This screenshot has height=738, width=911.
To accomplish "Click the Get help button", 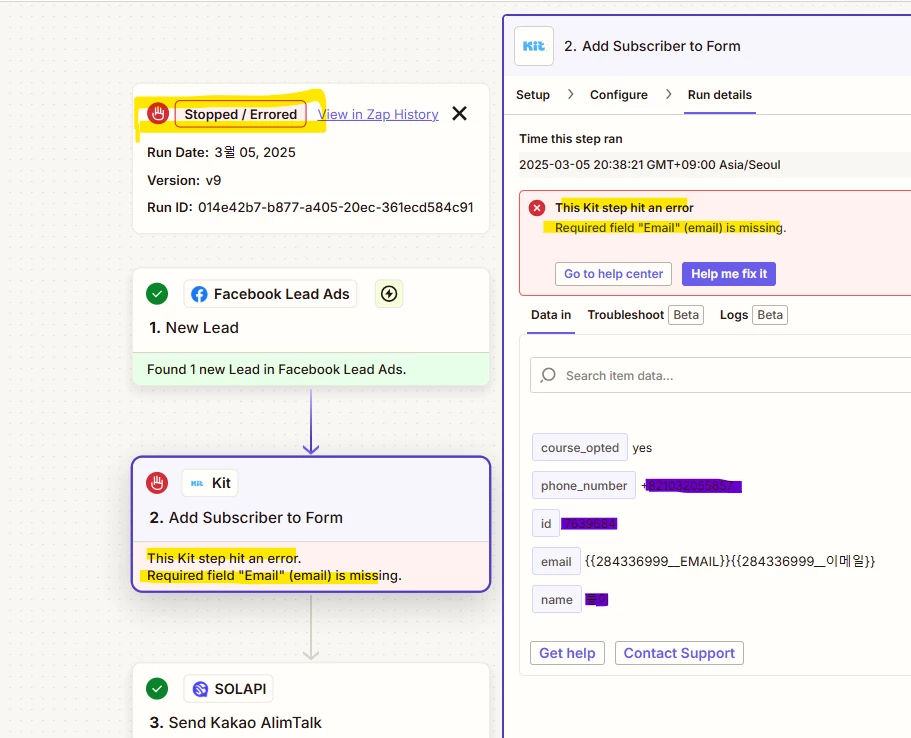I will point(567,653).
